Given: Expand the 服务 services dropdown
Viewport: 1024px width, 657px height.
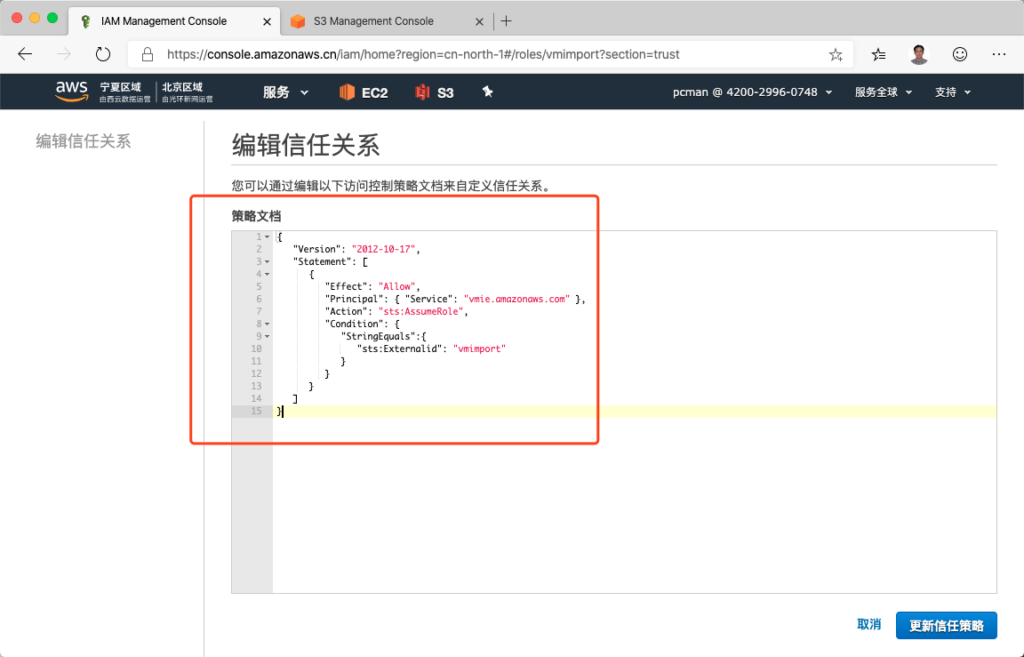Looking at the screenshot, I should tap(285, 92).
